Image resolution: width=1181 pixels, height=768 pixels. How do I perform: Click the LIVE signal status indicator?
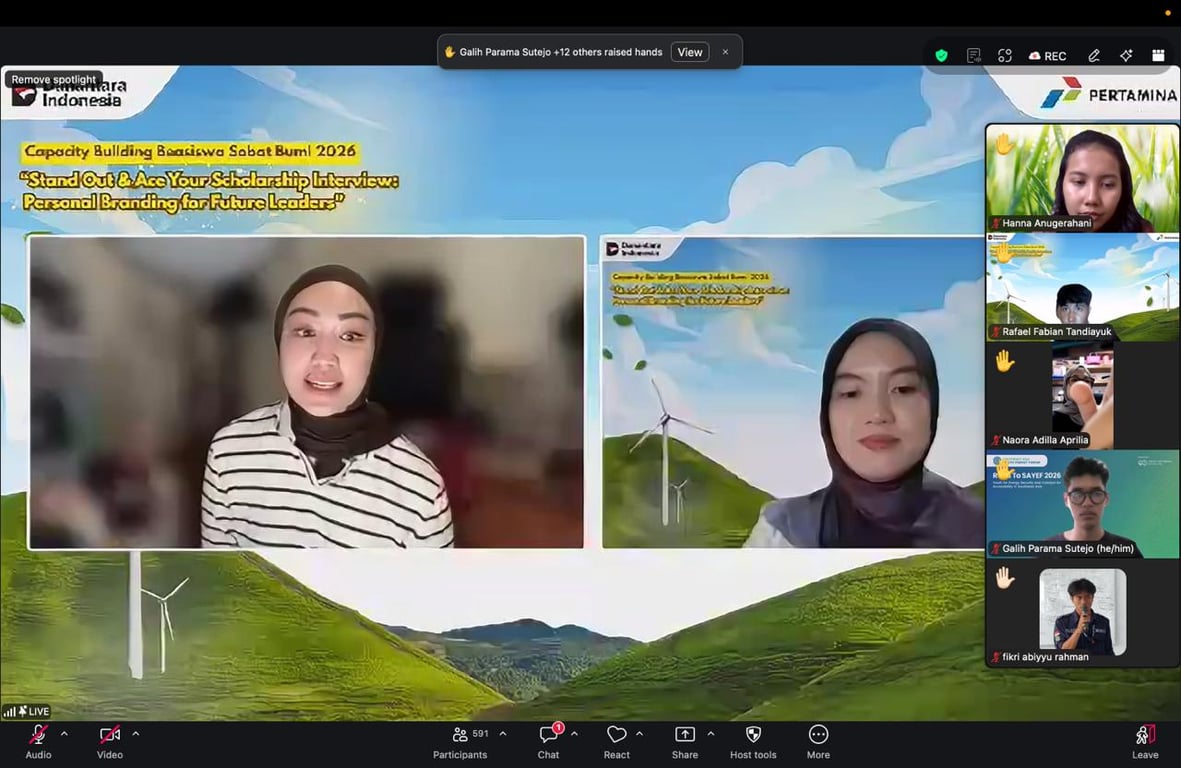click(26, 711)
